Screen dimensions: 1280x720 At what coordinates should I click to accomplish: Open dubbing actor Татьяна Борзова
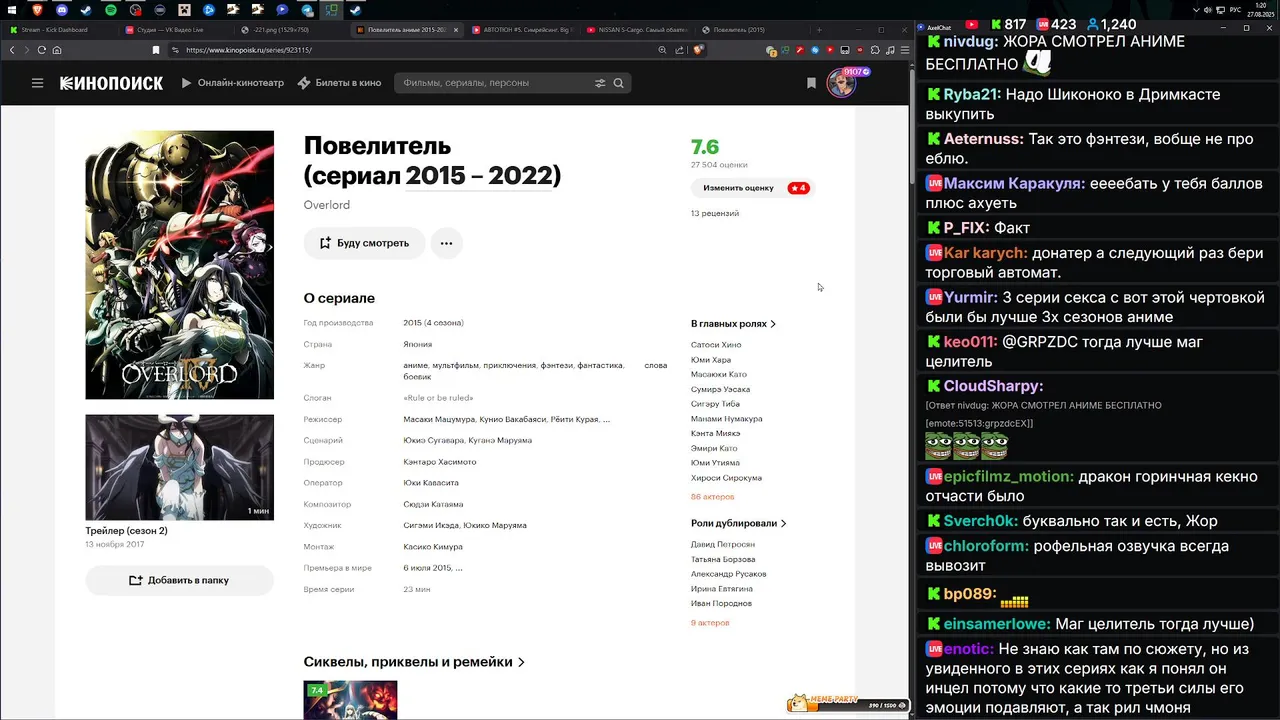[723, 559]
